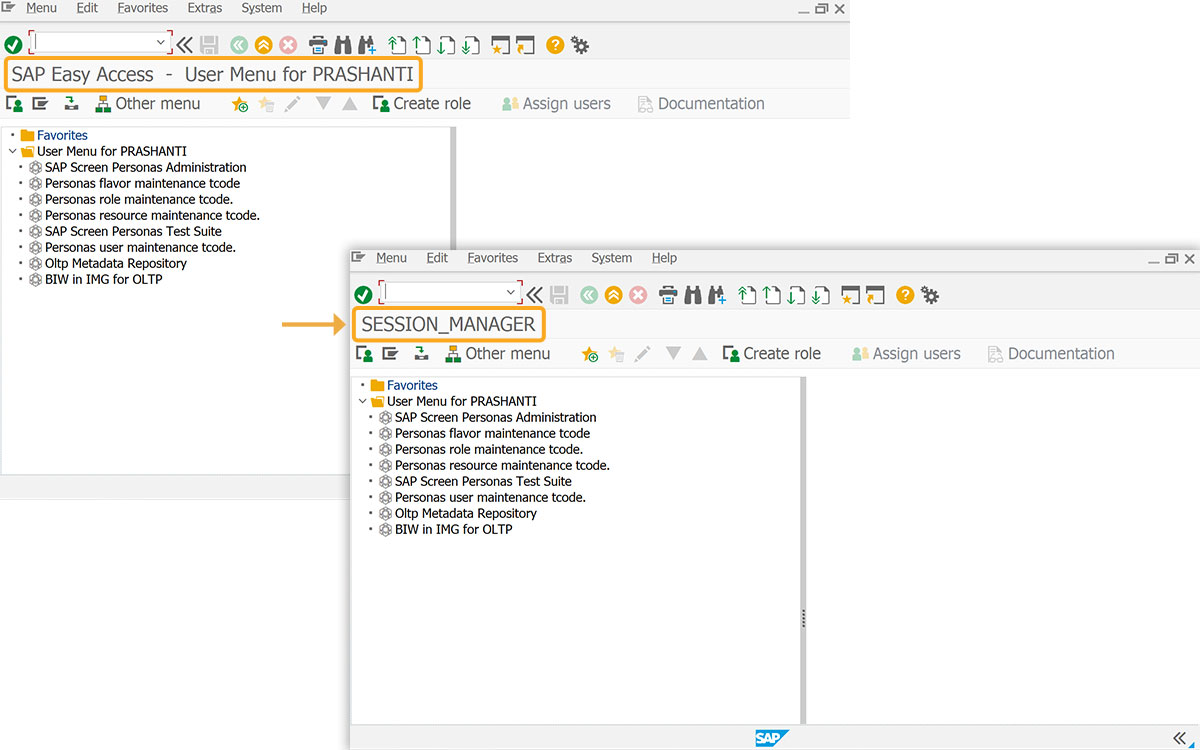The height and width of the screenshot is (750, 1200).
Task: Open SAP Business Workplace icon in SESSION_MANAGER window
Action: pos(421,354)
